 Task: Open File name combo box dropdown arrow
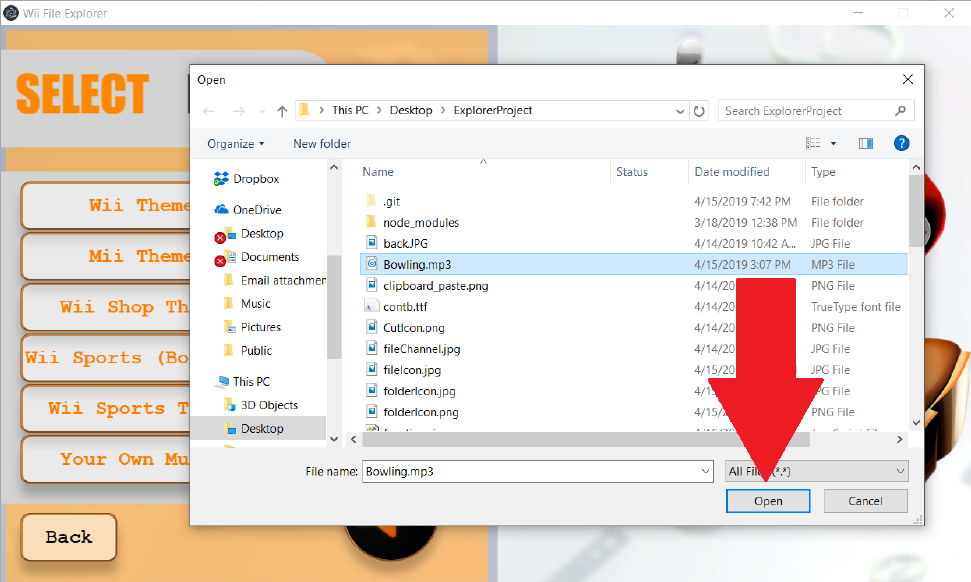click(705, 471)
